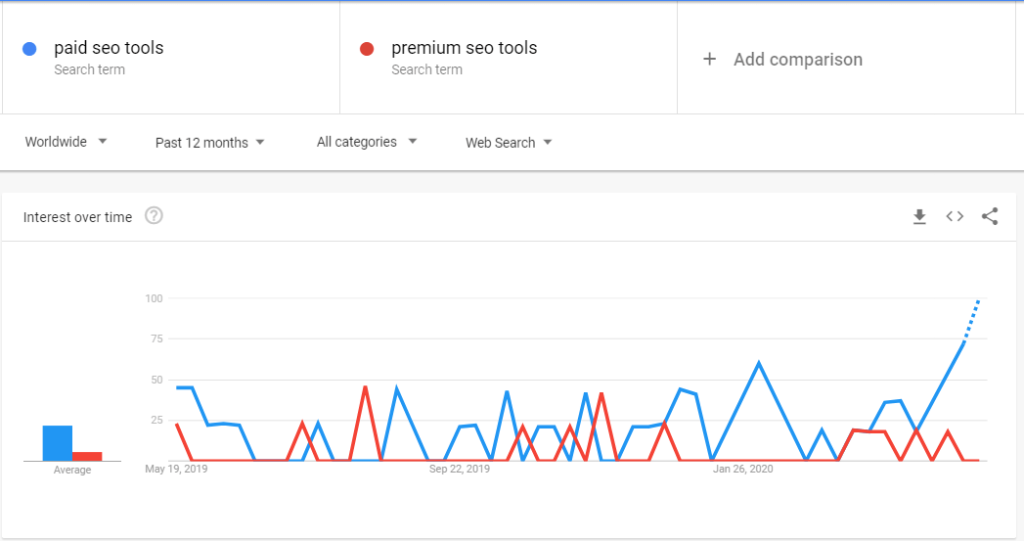
Task: Click the Jan 26, 2020 axis label
Action: tap(743, 468)
